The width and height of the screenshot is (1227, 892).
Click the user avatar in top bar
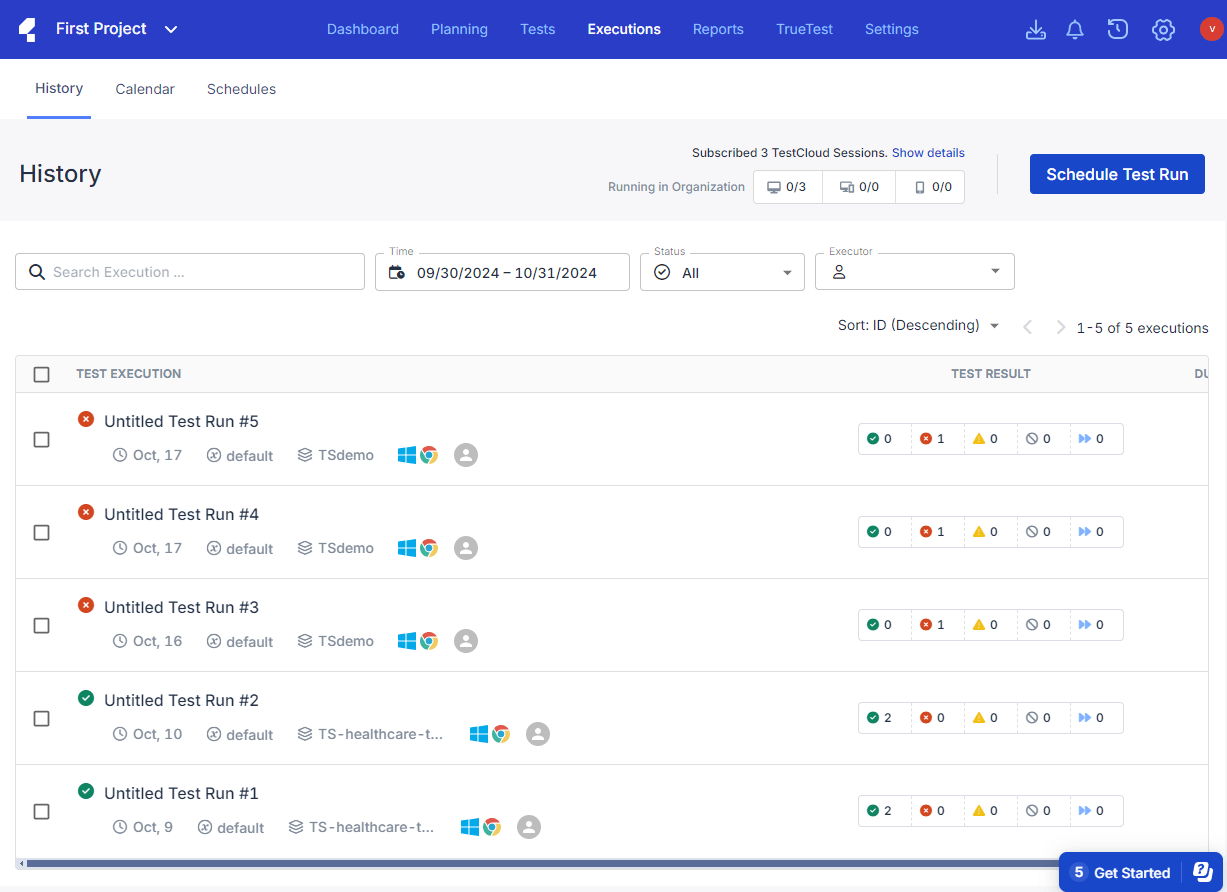pos(1211,29)
